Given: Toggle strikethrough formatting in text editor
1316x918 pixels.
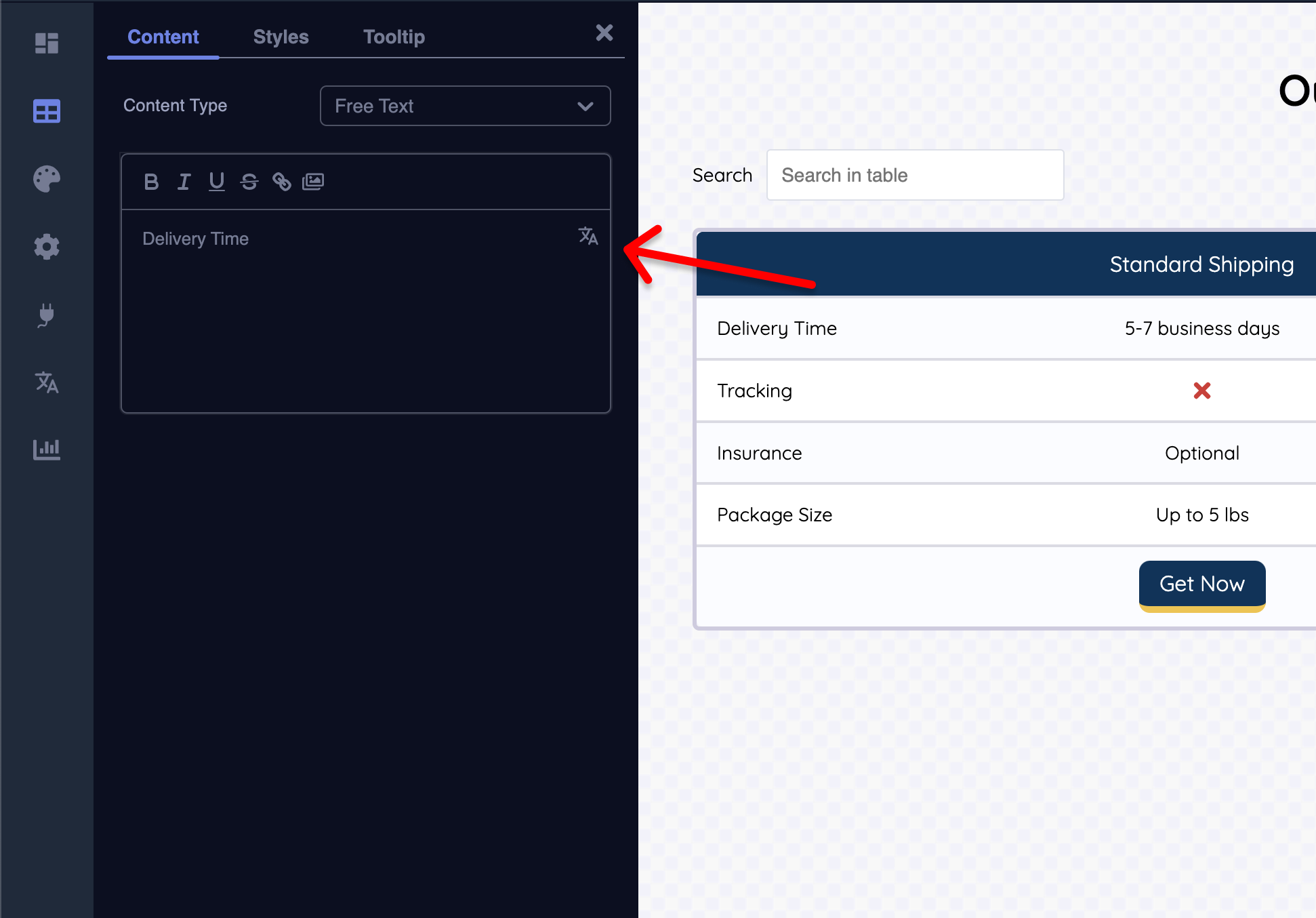Looking at the screenshot, I should coord(249,182).
